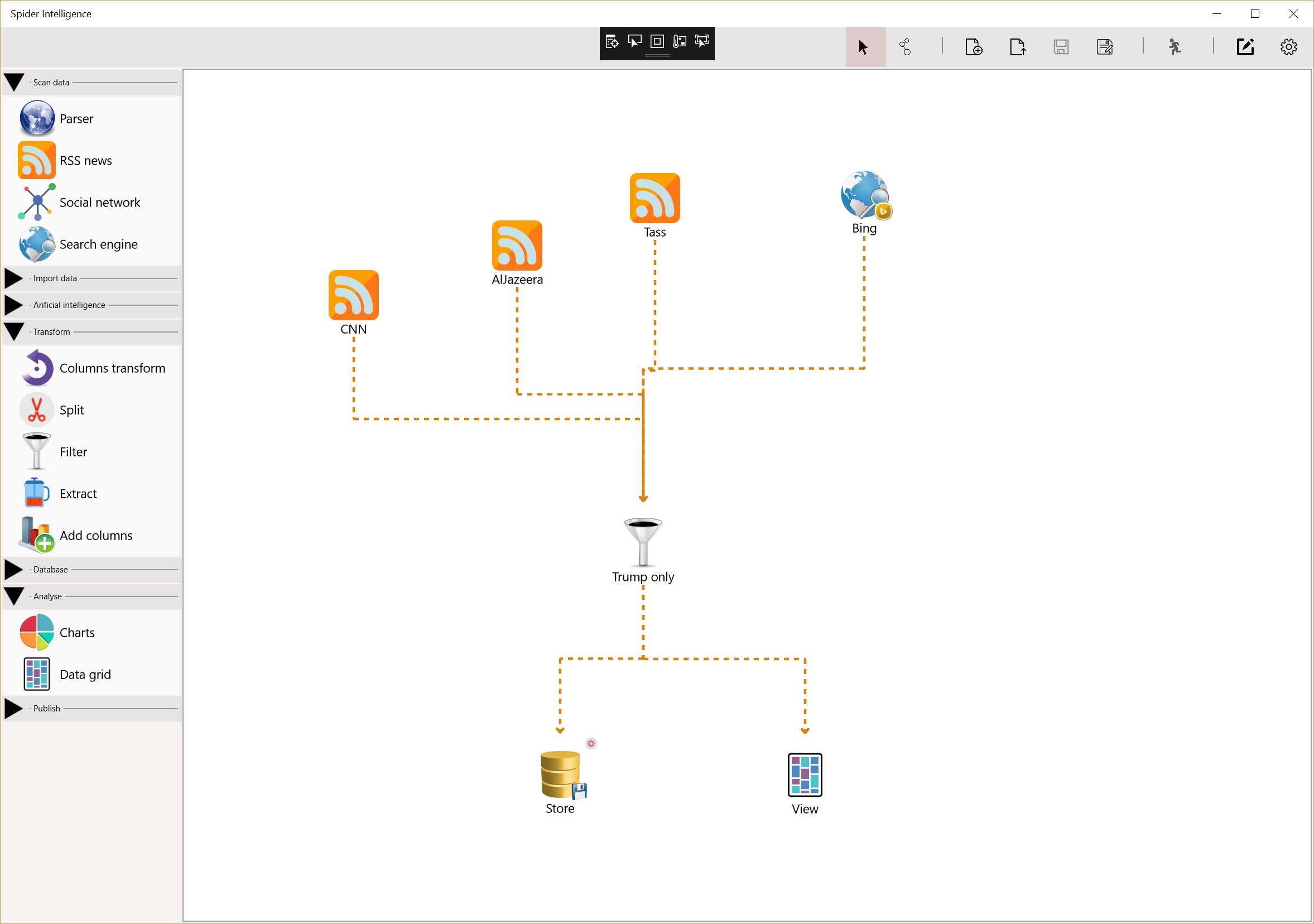Collapse the Scan data section
Screen dimensions: 1314x924
(15, 82)
